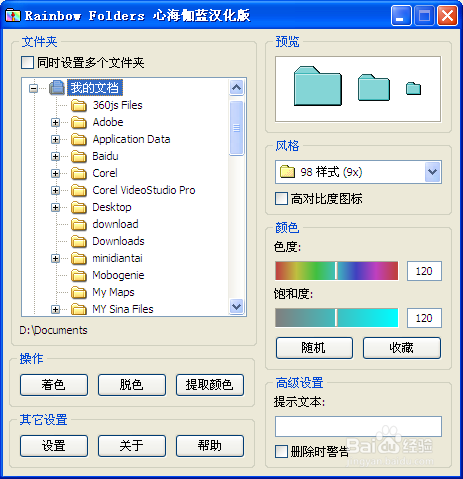
Task: Select the Baidu folder label
Action: click(x=105, y=156)
